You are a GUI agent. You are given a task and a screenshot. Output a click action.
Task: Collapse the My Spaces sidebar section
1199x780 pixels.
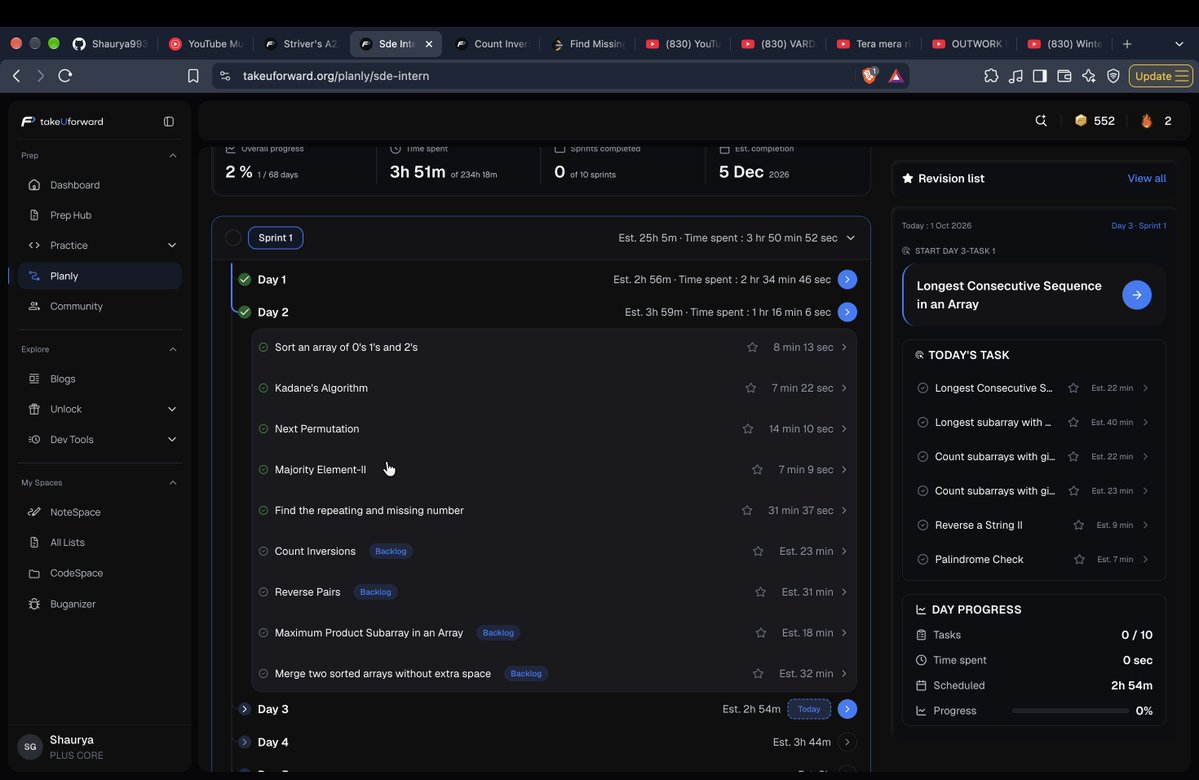173,483
